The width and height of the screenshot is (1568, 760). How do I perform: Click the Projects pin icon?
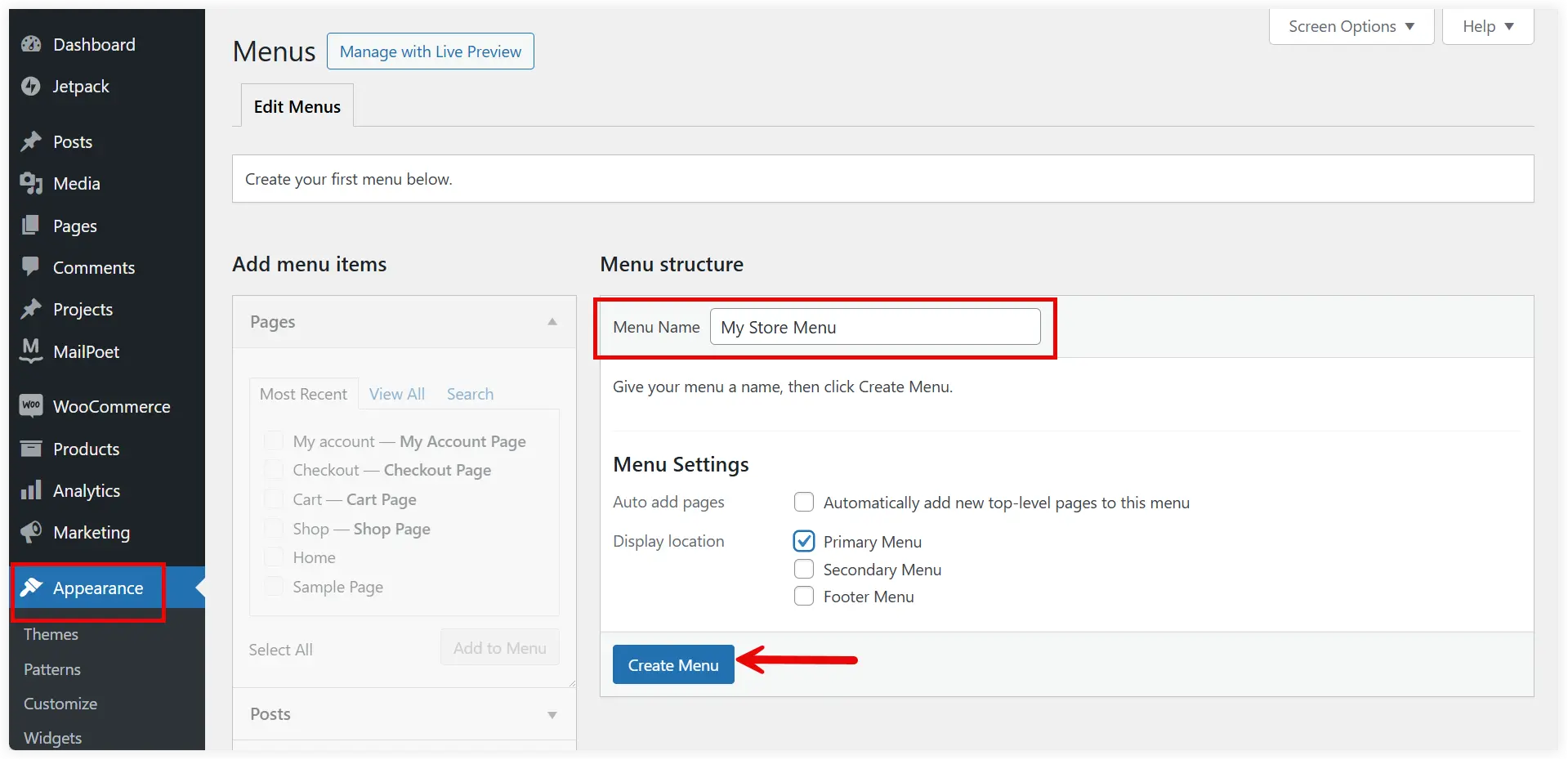pos(31,310)
